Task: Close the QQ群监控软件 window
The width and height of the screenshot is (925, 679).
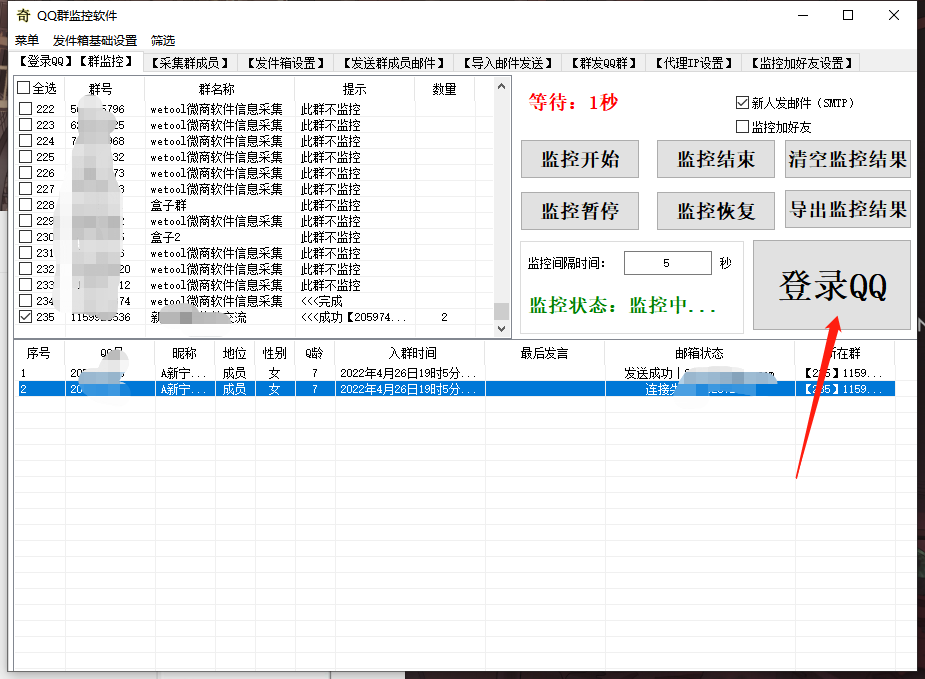Action: 894,15
